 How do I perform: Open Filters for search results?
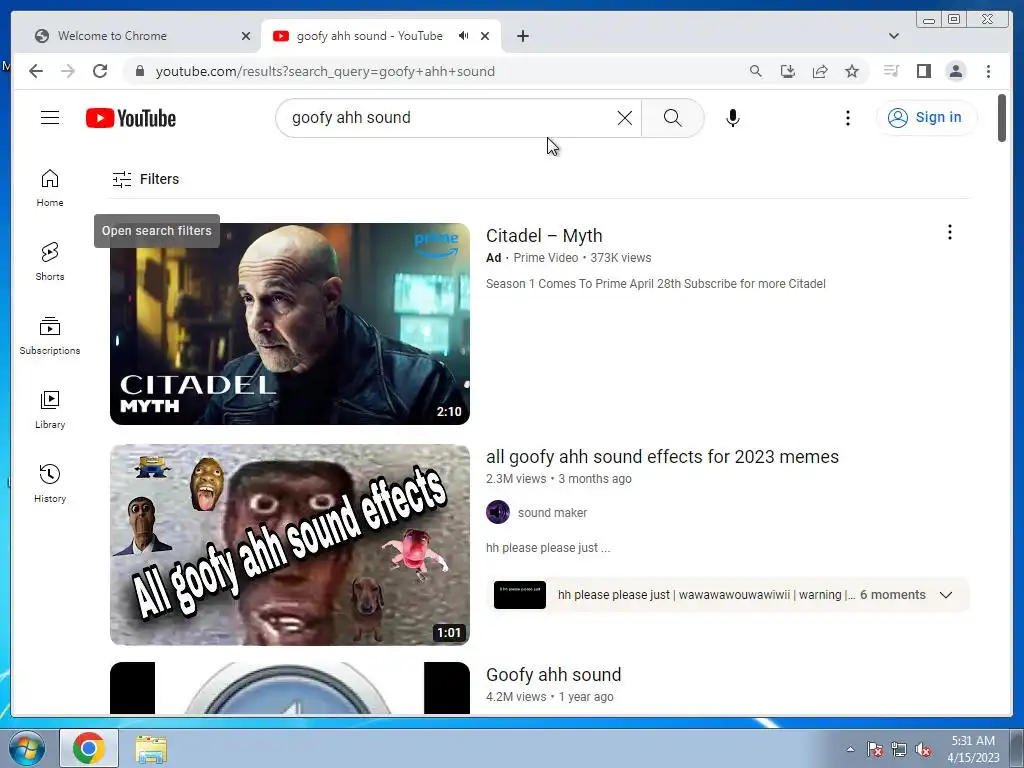pyautogui.click(x=145, y=179)
